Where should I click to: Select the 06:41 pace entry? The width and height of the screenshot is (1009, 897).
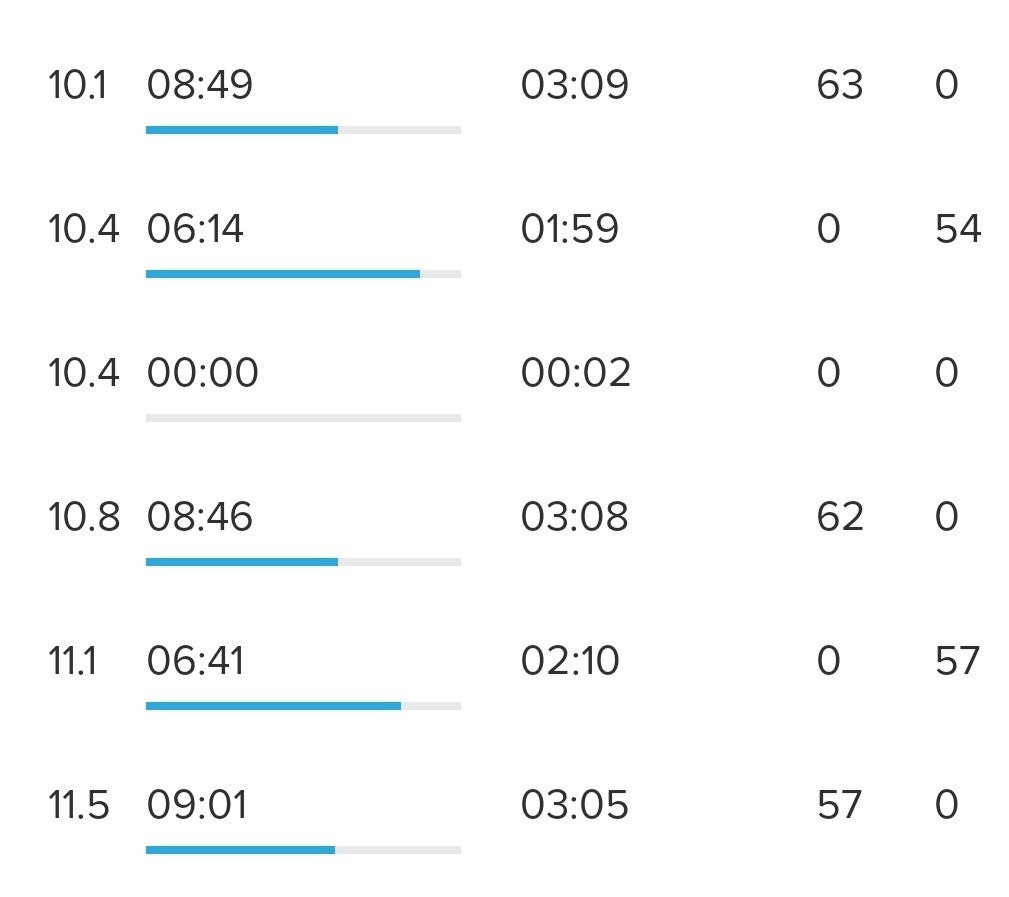[x=196, y=661]
